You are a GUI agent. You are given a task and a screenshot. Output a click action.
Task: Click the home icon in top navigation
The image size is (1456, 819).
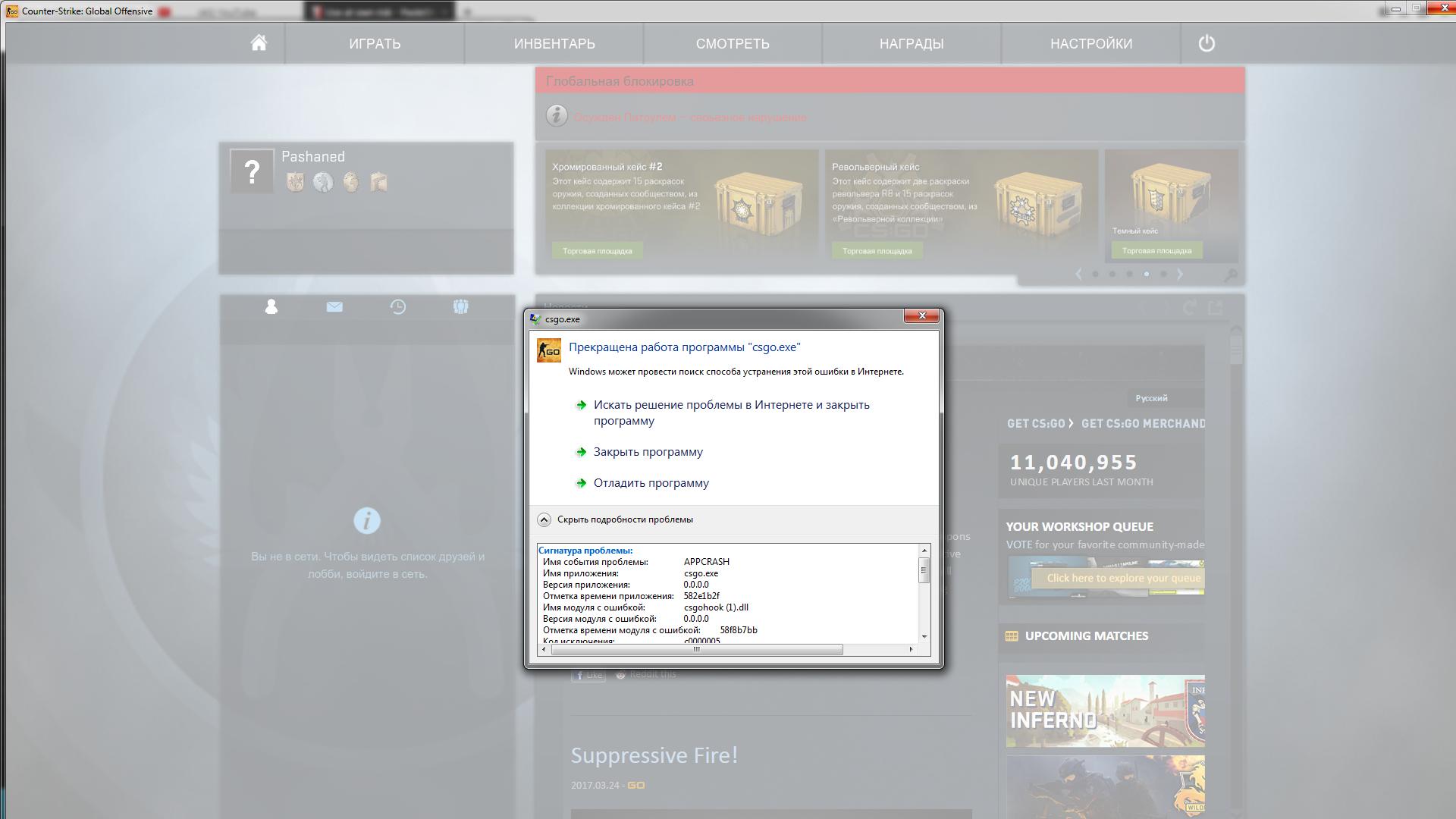tap(259, 43)
